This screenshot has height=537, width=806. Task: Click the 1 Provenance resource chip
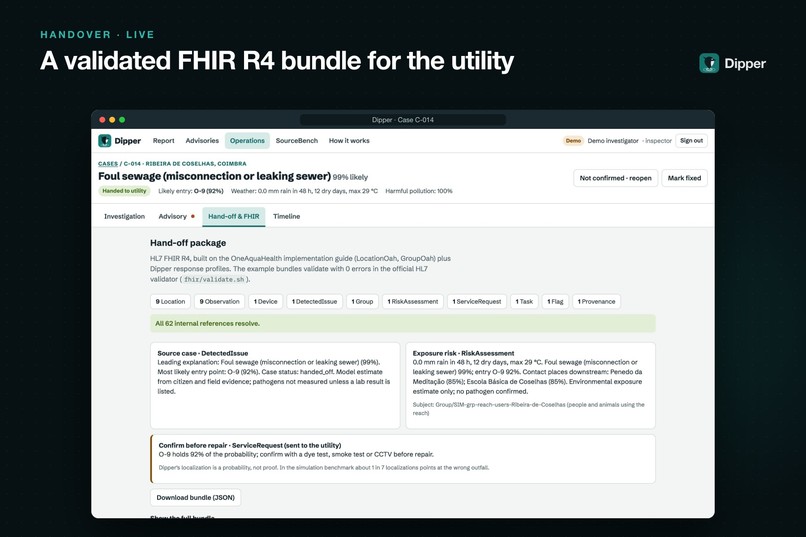click(x=596, y=302)
